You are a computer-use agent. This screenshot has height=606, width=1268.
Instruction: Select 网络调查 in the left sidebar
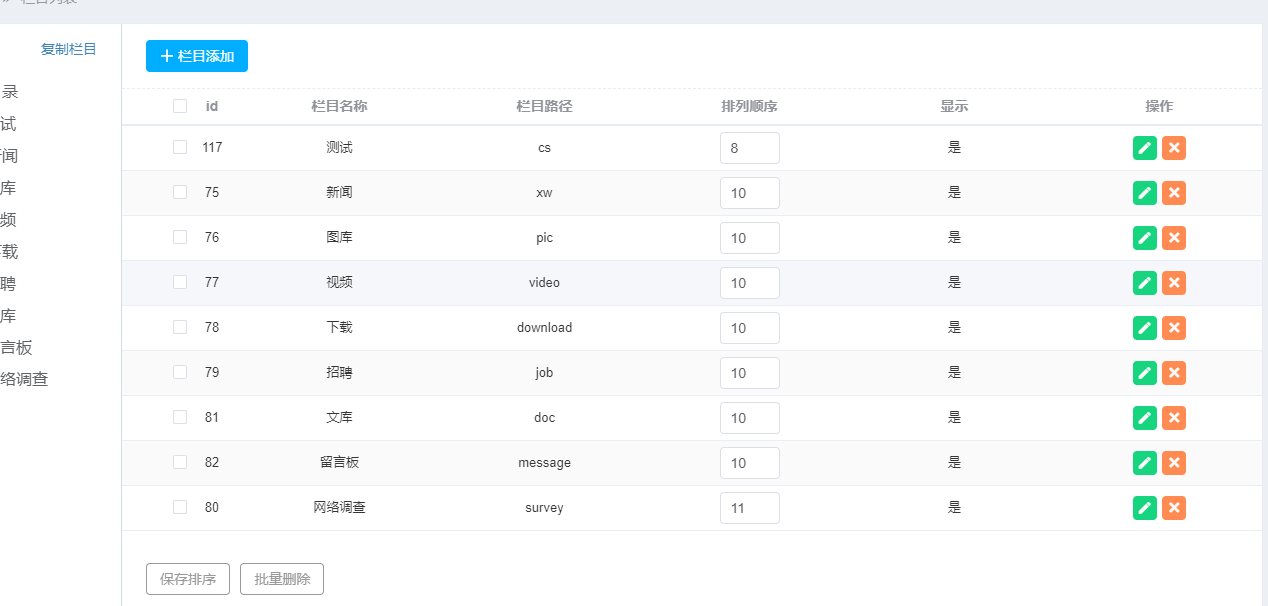click(x=24, y=379)
